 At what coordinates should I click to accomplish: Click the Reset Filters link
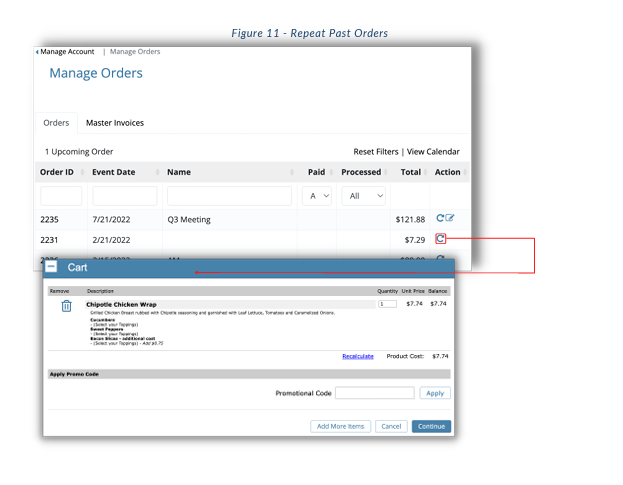pos(375,152)
